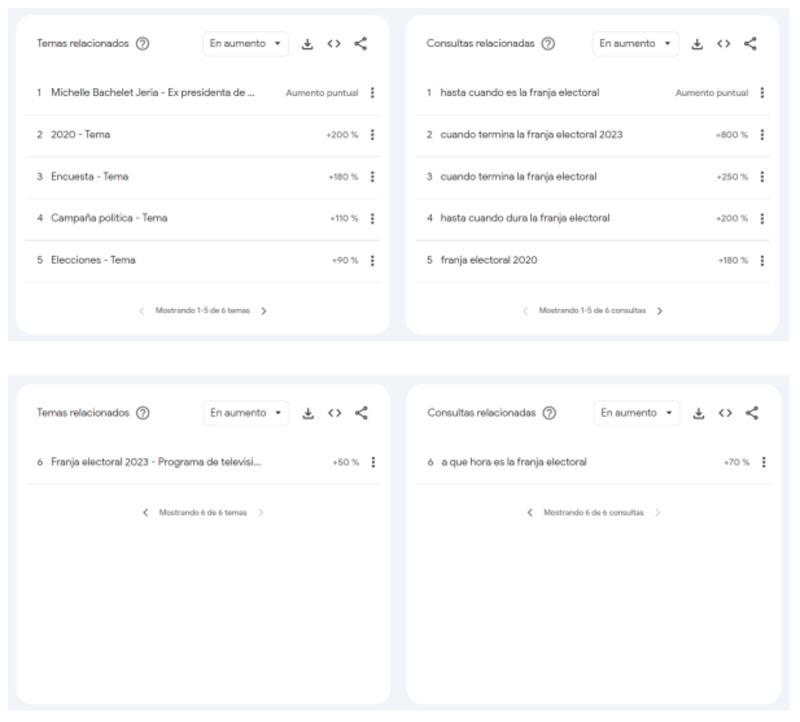The width and height of the screenshot is (800, 722).
Task: Download the panel containing a que hora query
Action: (x=698, y=413)
